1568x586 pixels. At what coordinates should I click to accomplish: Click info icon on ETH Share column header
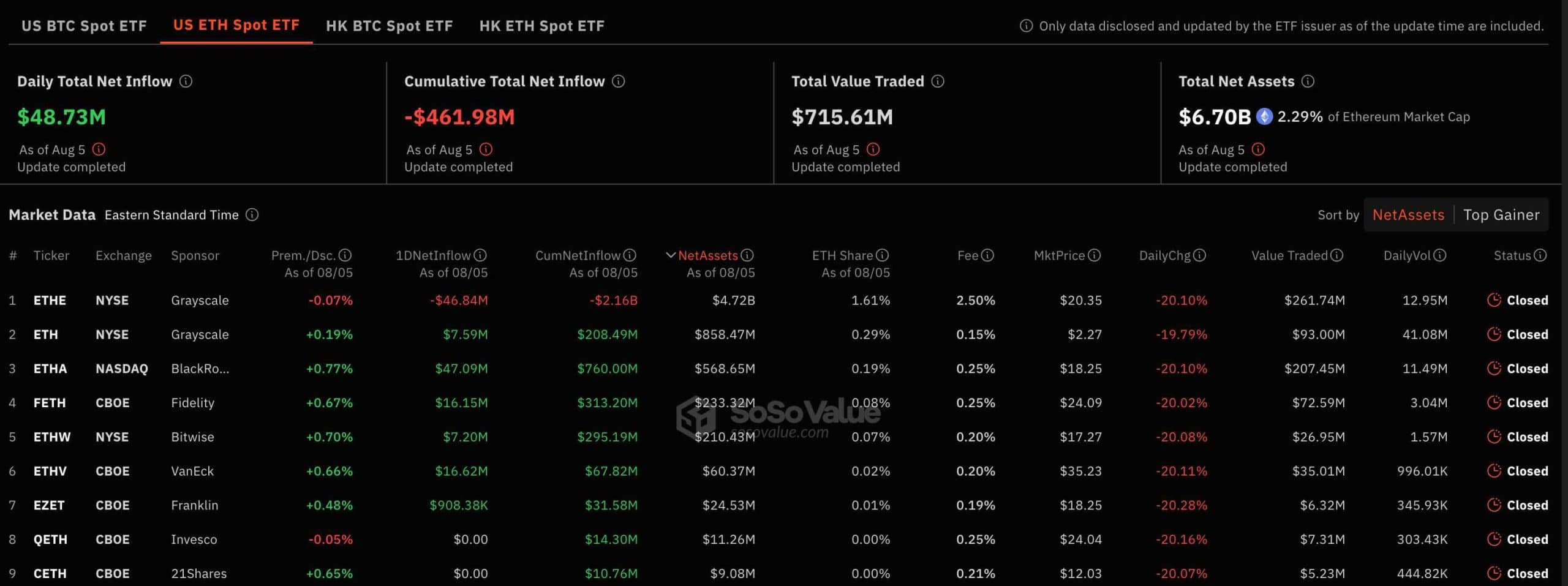(x=882, y=255)
